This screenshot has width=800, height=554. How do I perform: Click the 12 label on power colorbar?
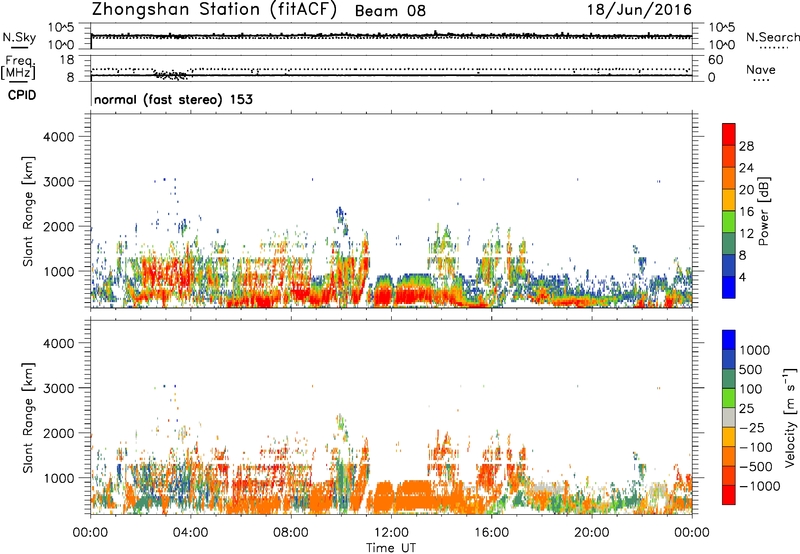[x=746, y=234]
